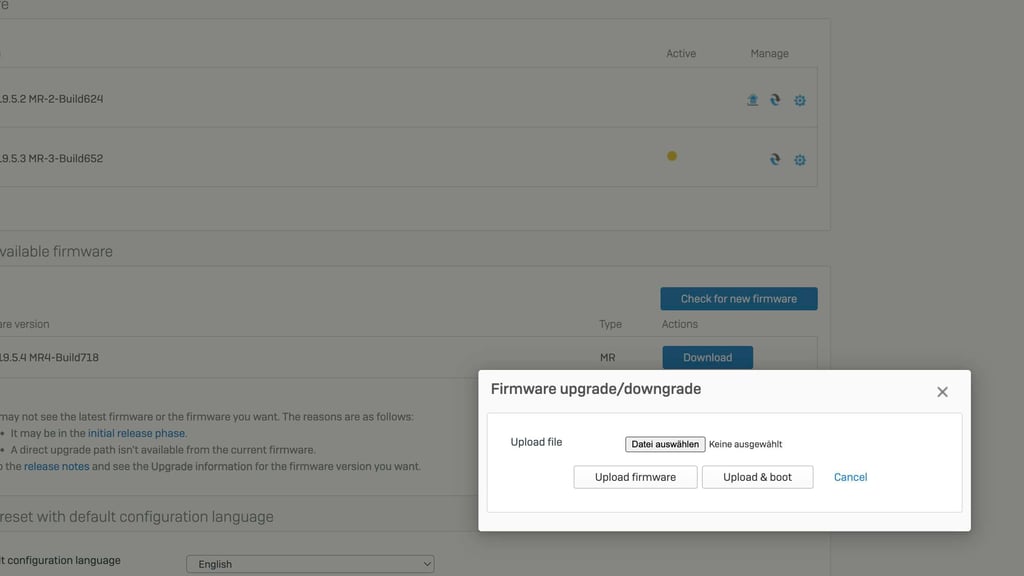Click Upload & boot button

point(757,477)
